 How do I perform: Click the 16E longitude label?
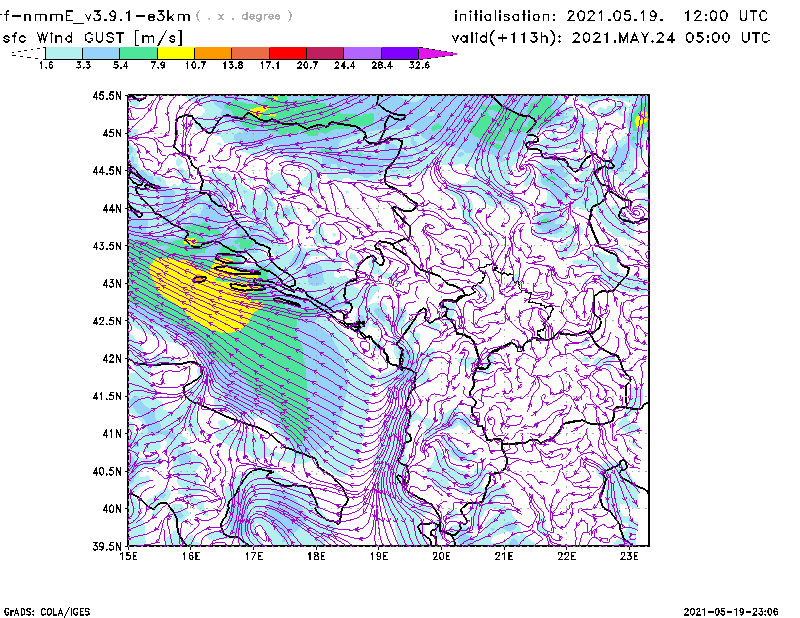tap(191, 556)
